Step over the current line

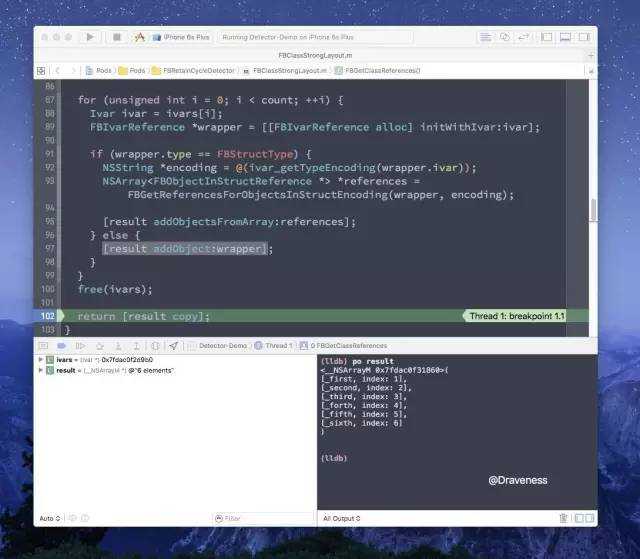[100, 346]
